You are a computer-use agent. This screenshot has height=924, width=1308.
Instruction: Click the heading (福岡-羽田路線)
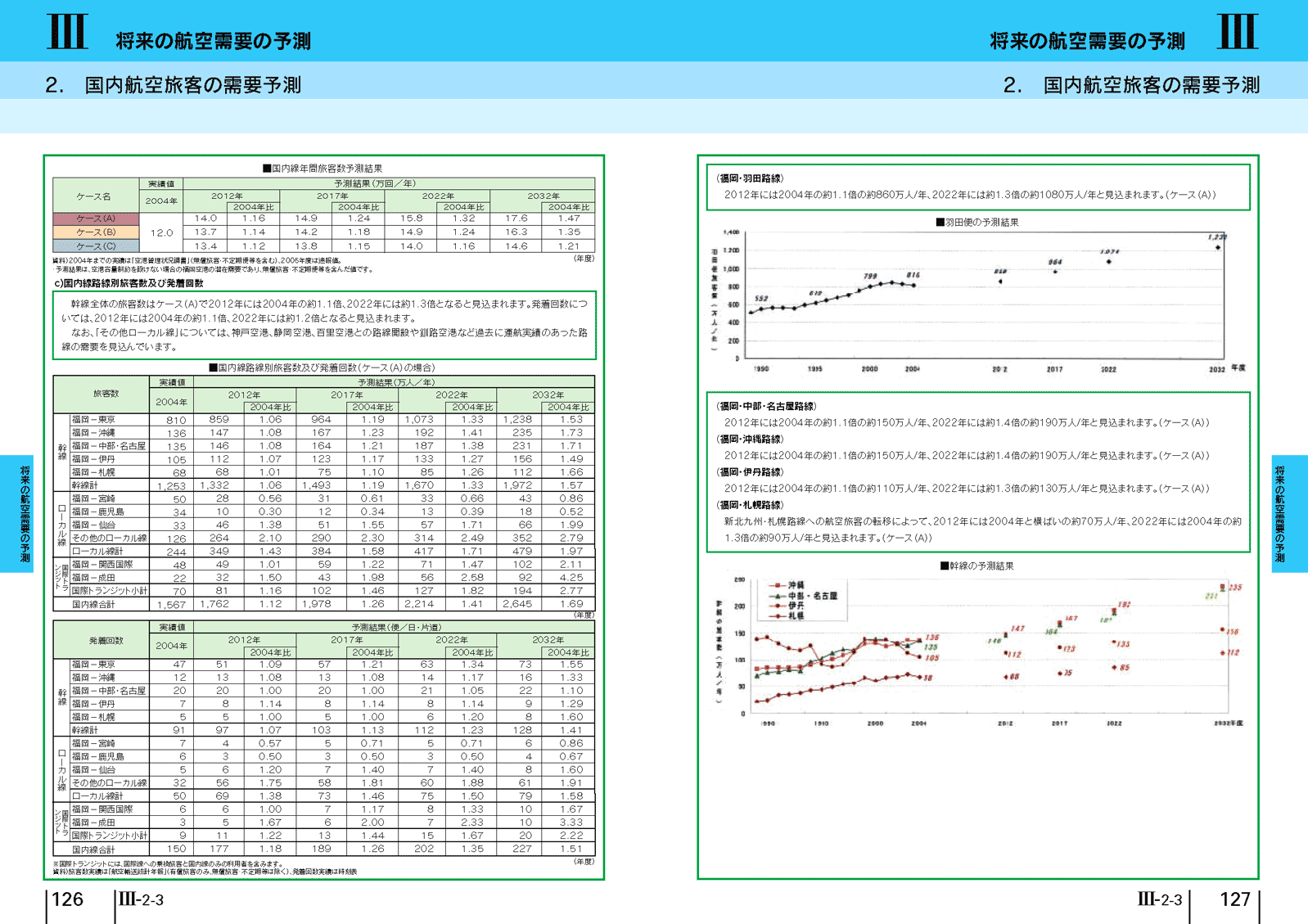pyautogui.click(x=751, y=178)
